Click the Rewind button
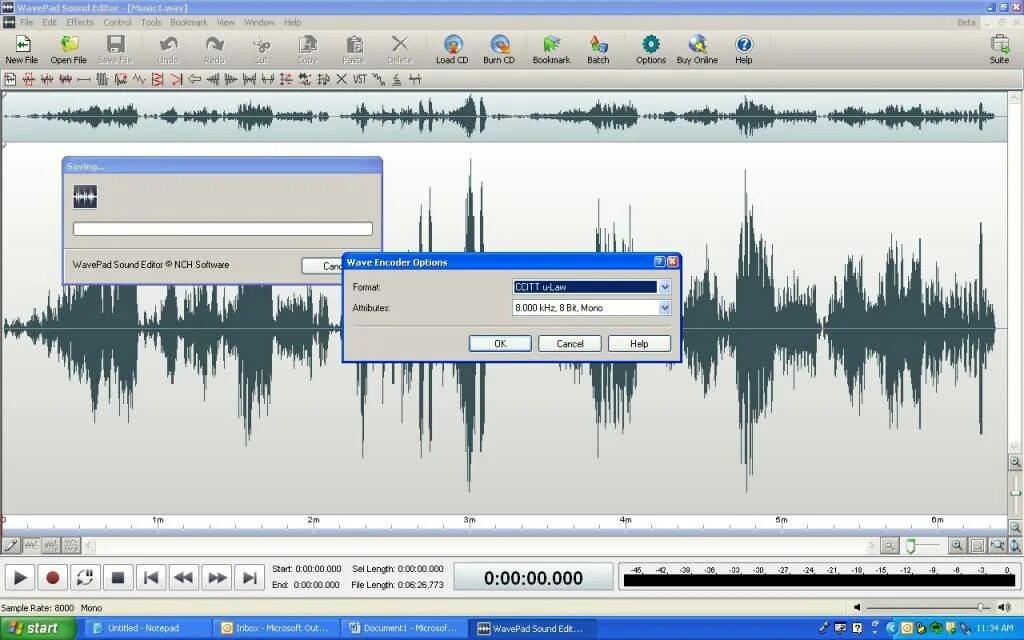Screen dimensions: 1024x640 [x=184, y=577]
